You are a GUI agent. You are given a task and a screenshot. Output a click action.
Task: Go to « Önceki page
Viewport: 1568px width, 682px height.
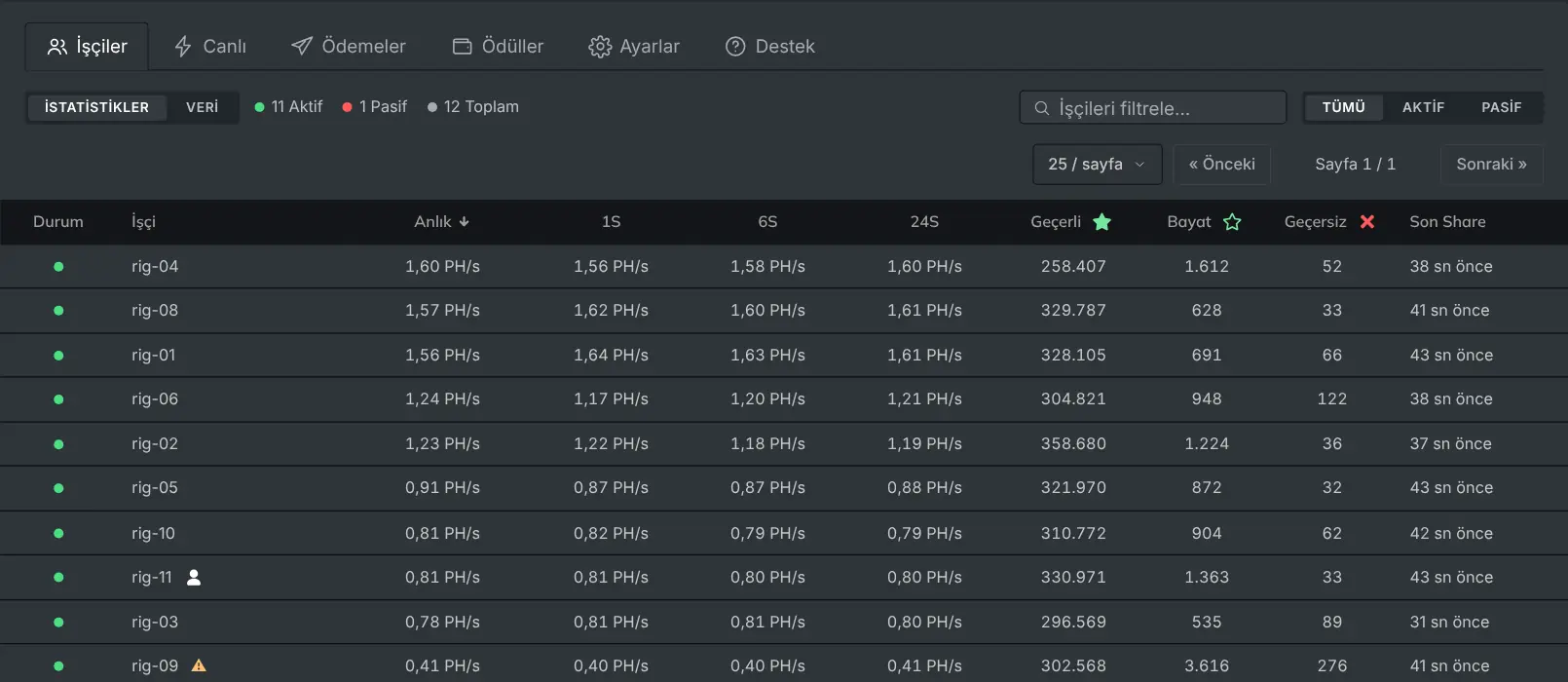tap(1222, 165)
